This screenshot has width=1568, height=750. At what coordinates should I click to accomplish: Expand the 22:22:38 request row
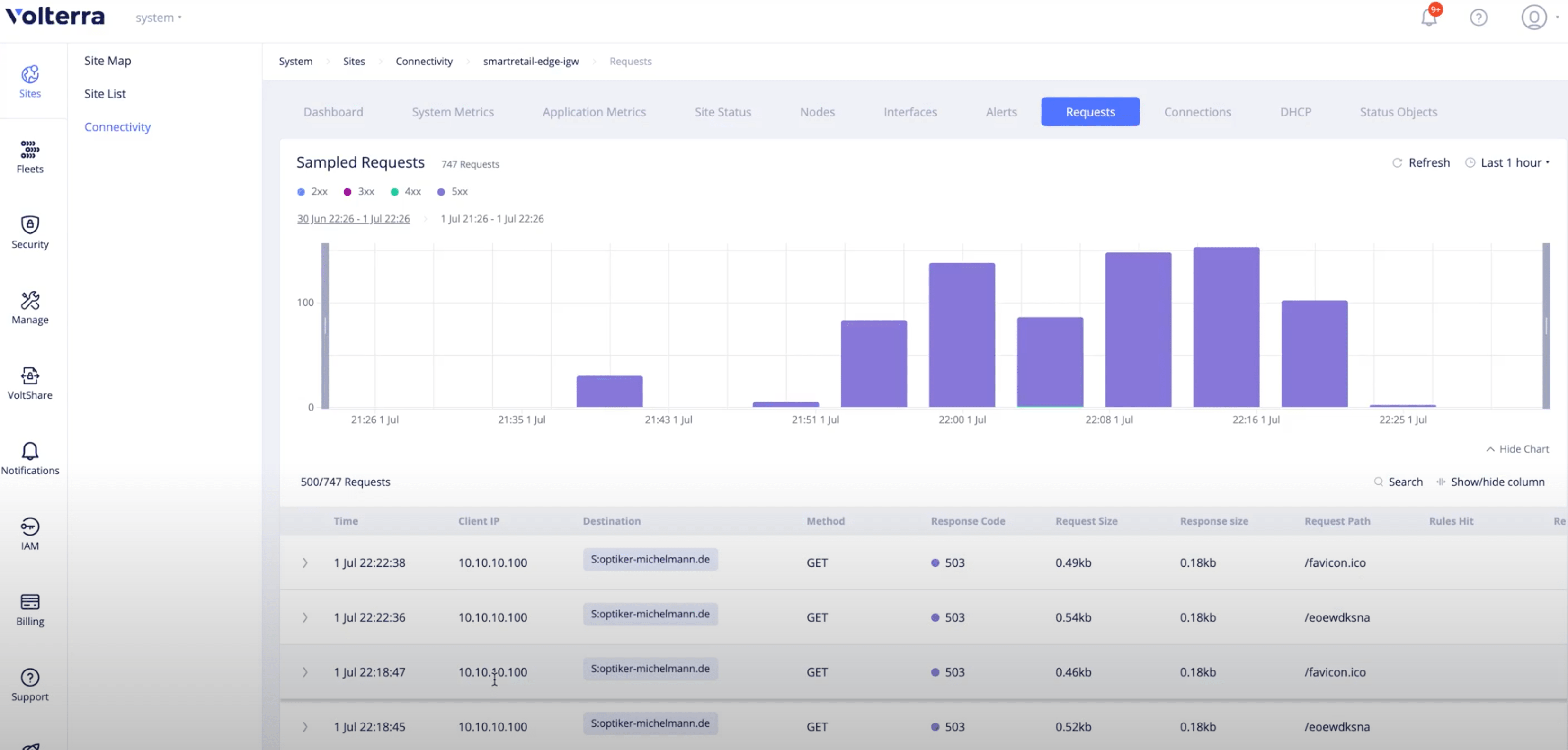click(305, 562)
